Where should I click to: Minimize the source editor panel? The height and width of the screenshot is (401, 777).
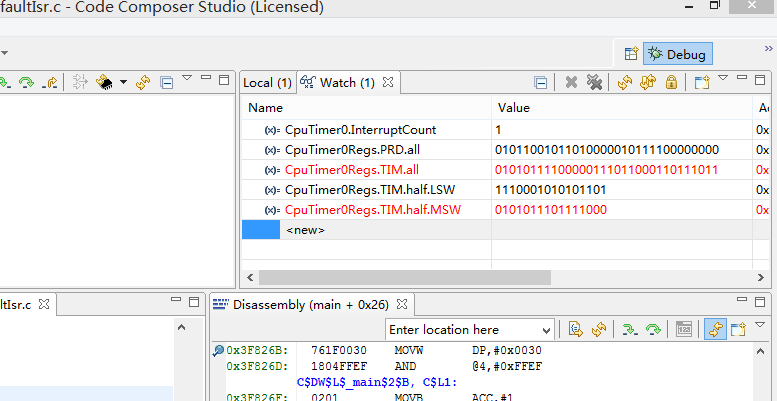pyautogui.click(x=175, y=299)
